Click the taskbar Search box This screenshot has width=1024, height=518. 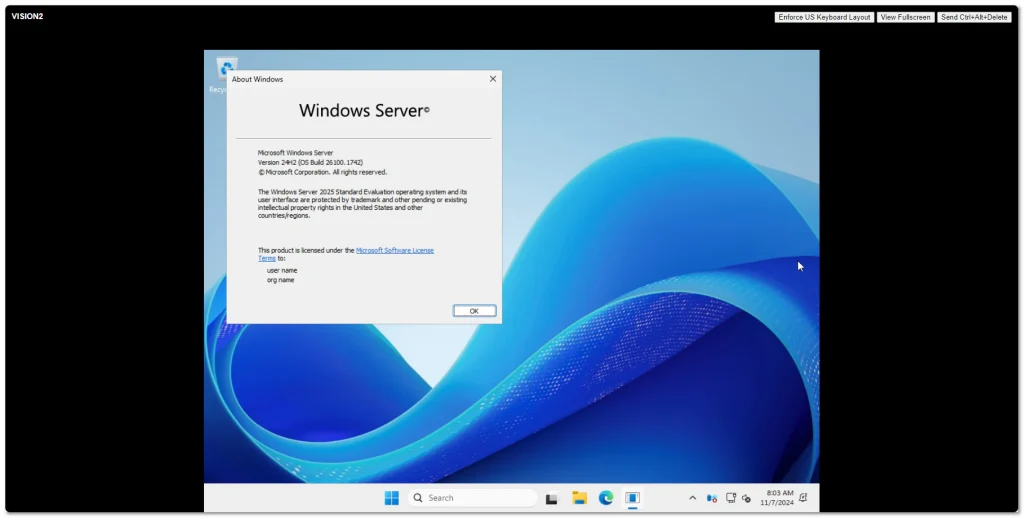[472, 498]
